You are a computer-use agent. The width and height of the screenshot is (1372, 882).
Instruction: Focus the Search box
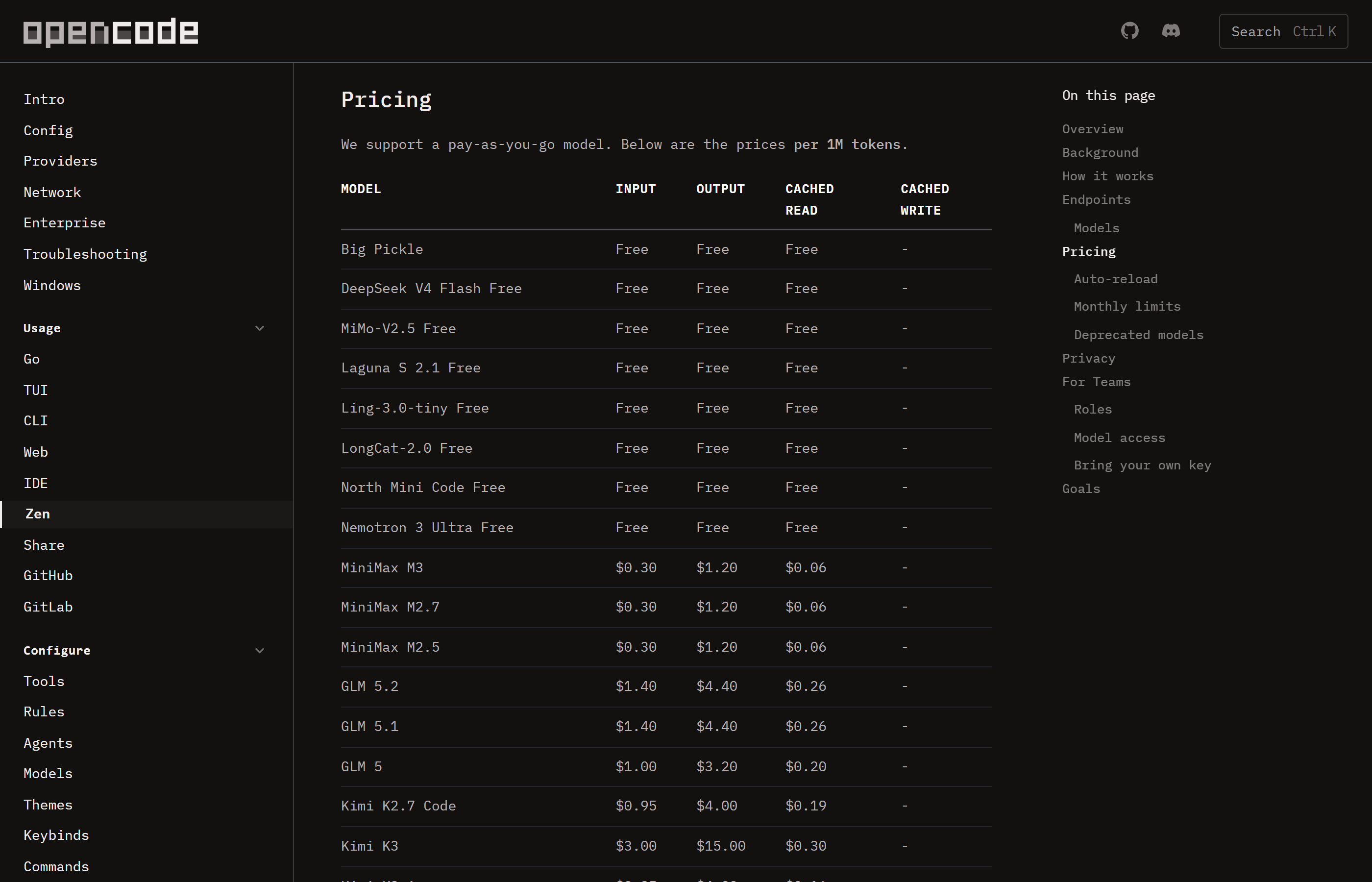tap(1283, 31)
